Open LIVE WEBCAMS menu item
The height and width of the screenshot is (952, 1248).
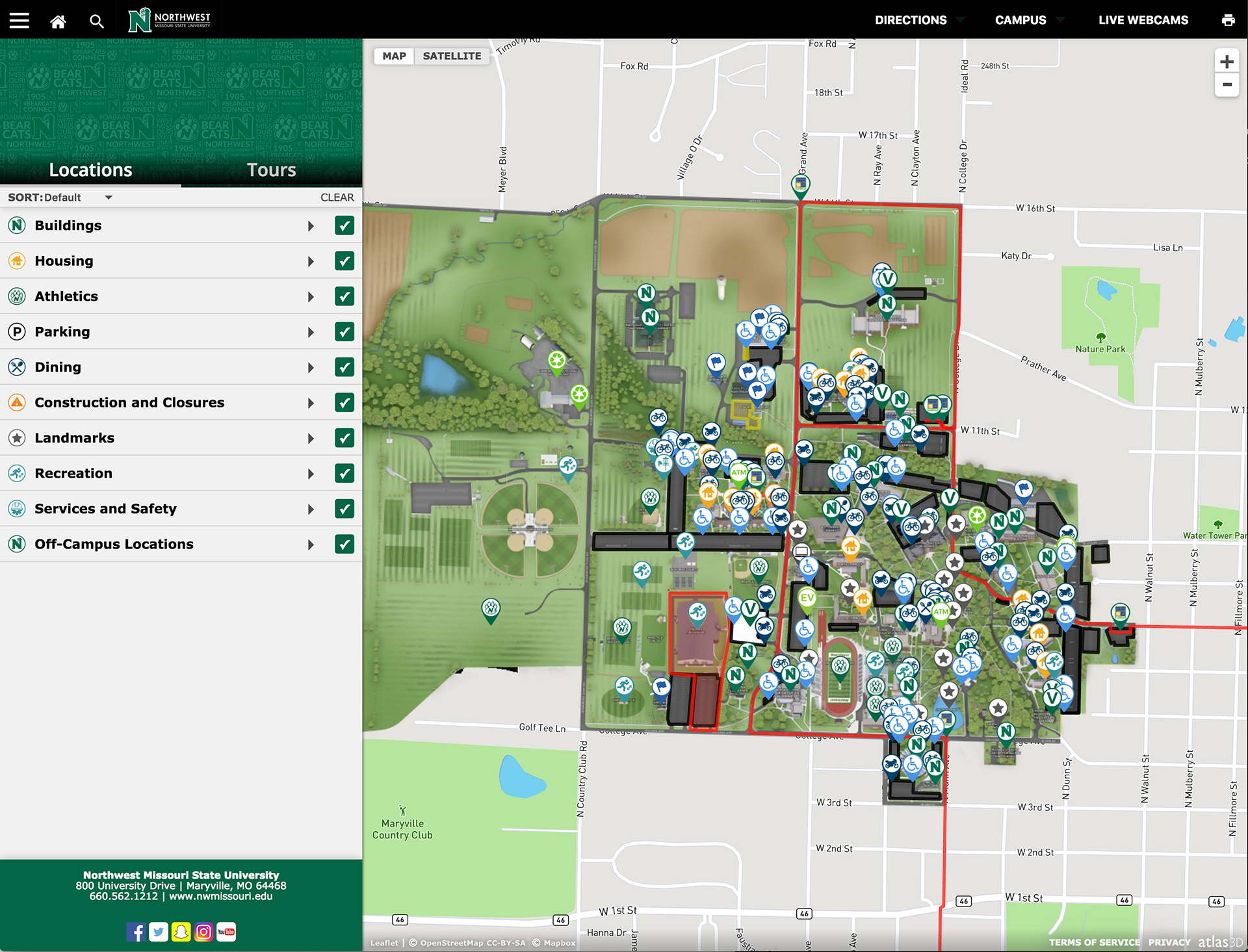(1143, 20)
